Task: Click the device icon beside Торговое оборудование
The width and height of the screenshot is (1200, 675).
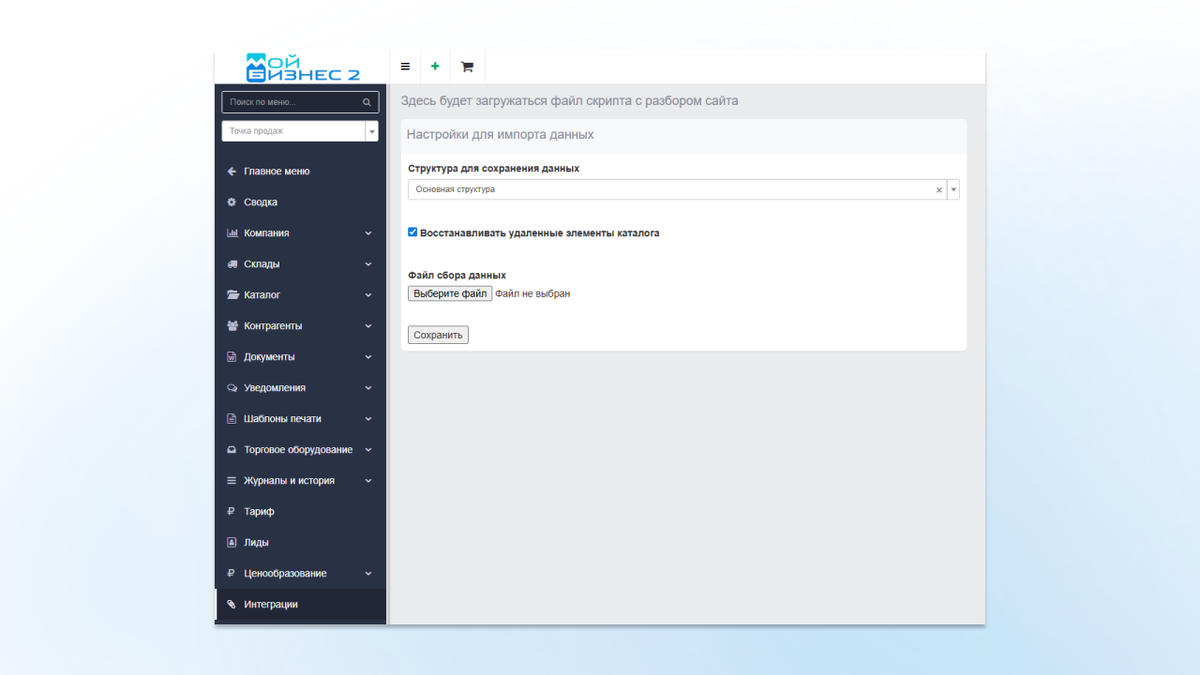Action: click(x=232, y=450)
